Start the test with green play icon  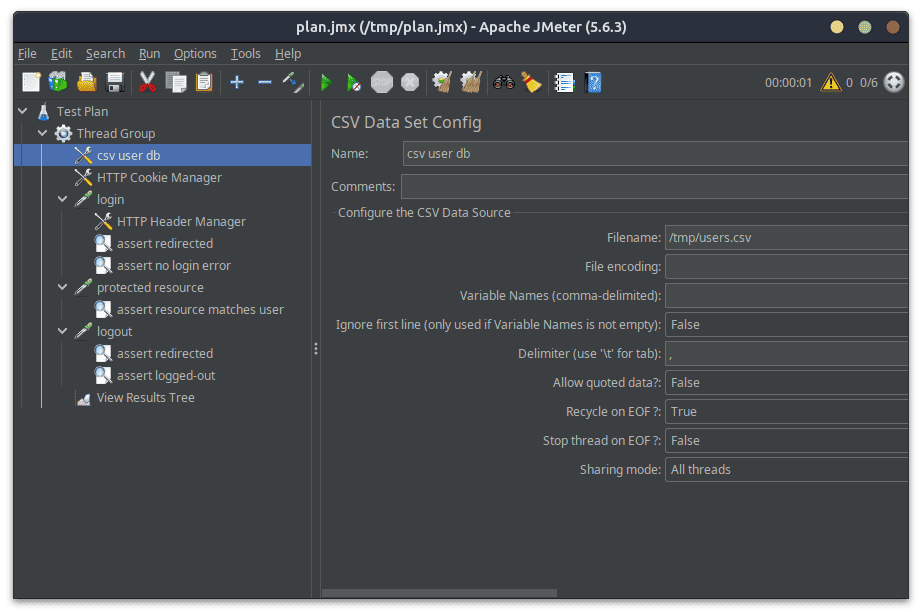(325, 82)
